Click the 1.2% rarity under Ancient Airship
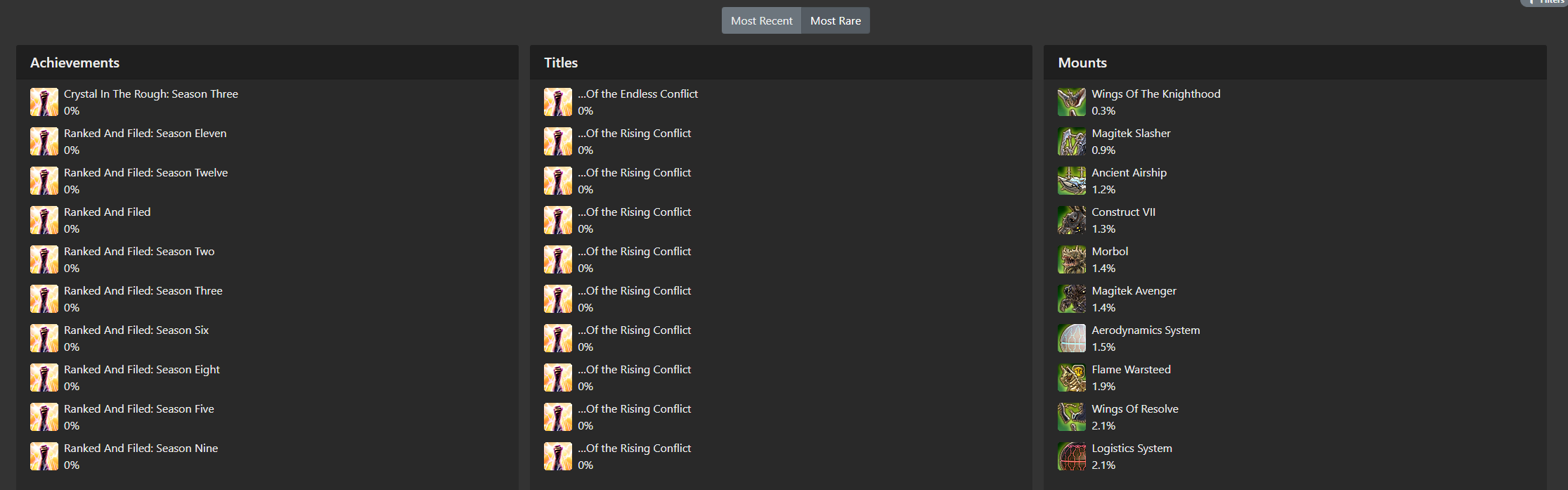 tap(1103, 190)
